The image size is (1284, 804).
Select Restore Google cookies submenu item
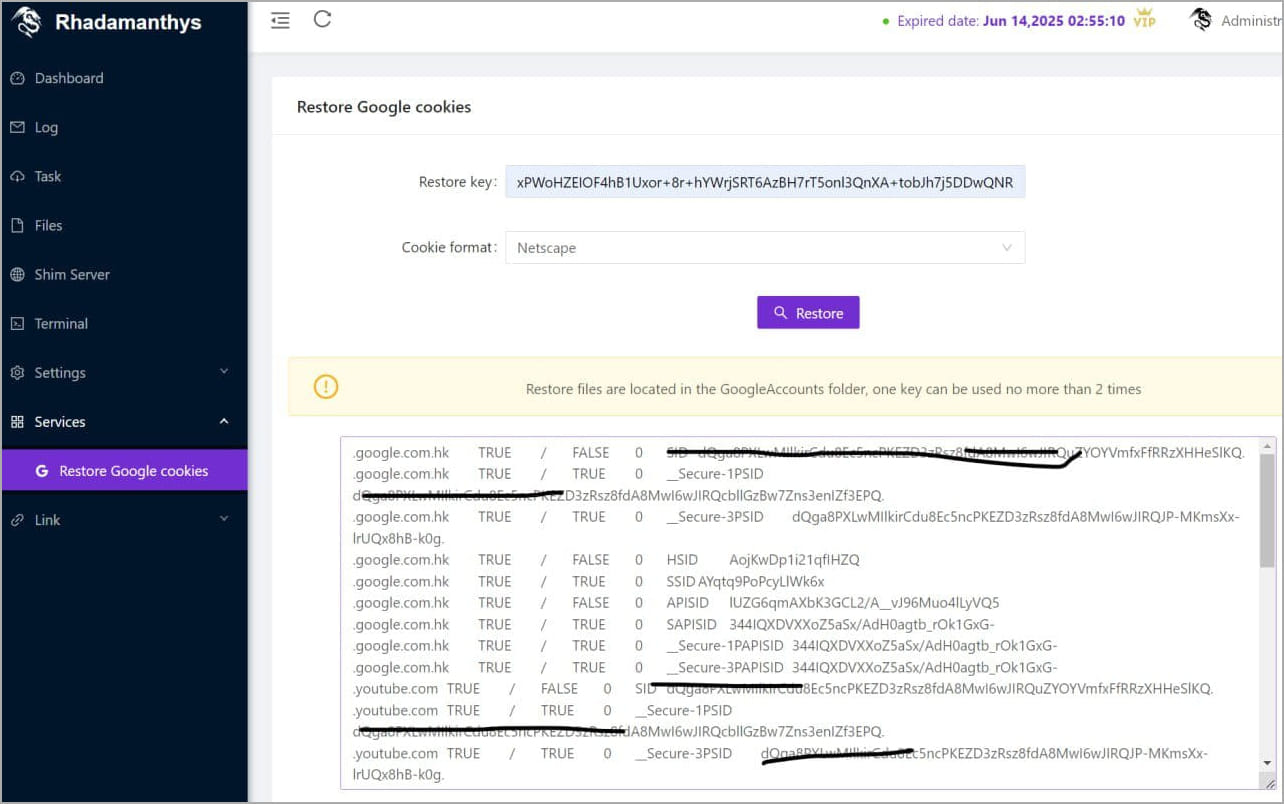tap(124, 470)
